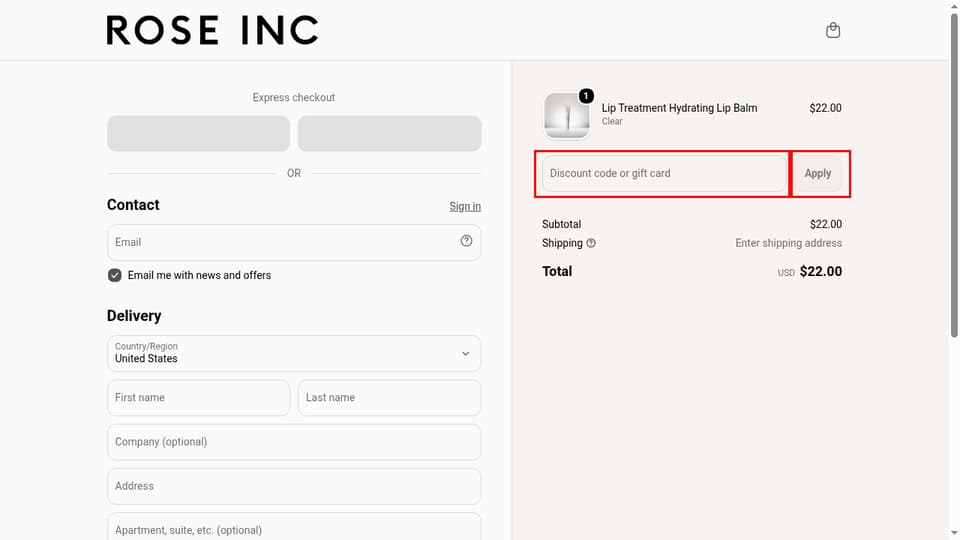Click the Lip Balm product thumbnail
The height and width of the screenshot is (540, 960).
point(567,115)
